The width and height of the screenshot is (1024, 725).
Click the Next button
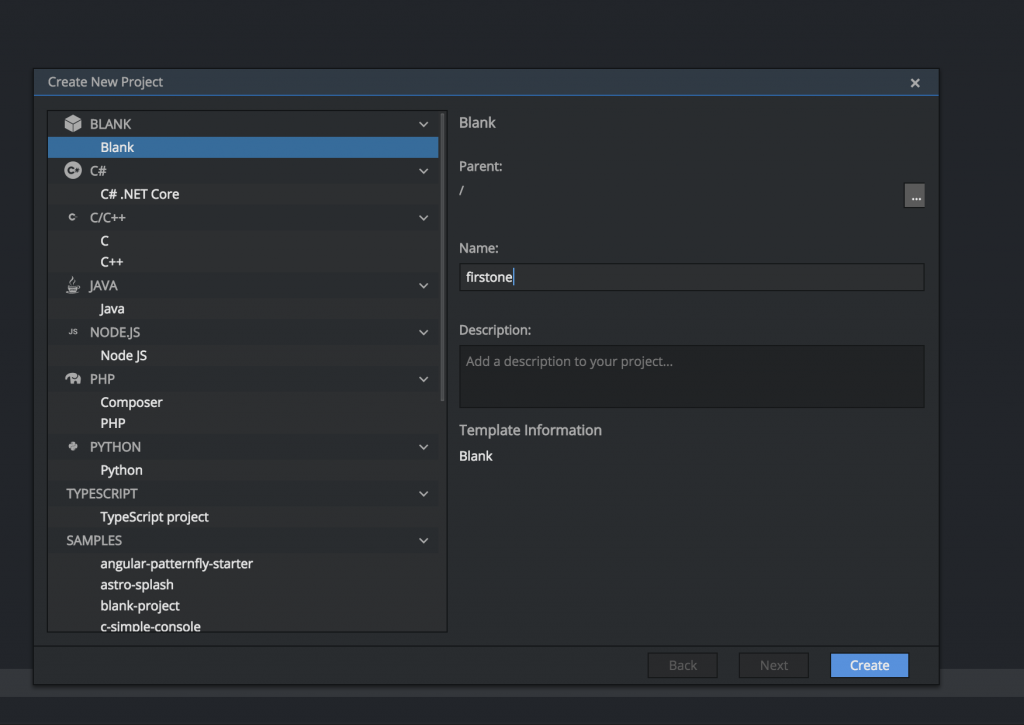coord(773,665)
